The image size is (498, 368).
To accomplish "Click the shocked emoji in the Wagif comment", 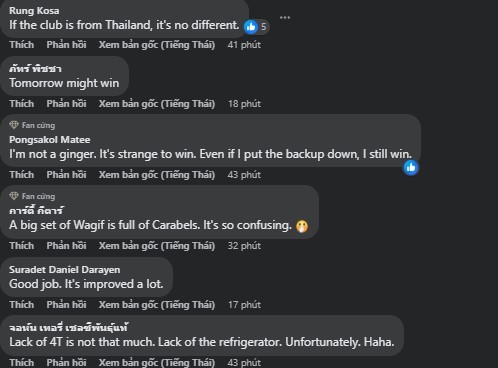I will click(302, 226).
